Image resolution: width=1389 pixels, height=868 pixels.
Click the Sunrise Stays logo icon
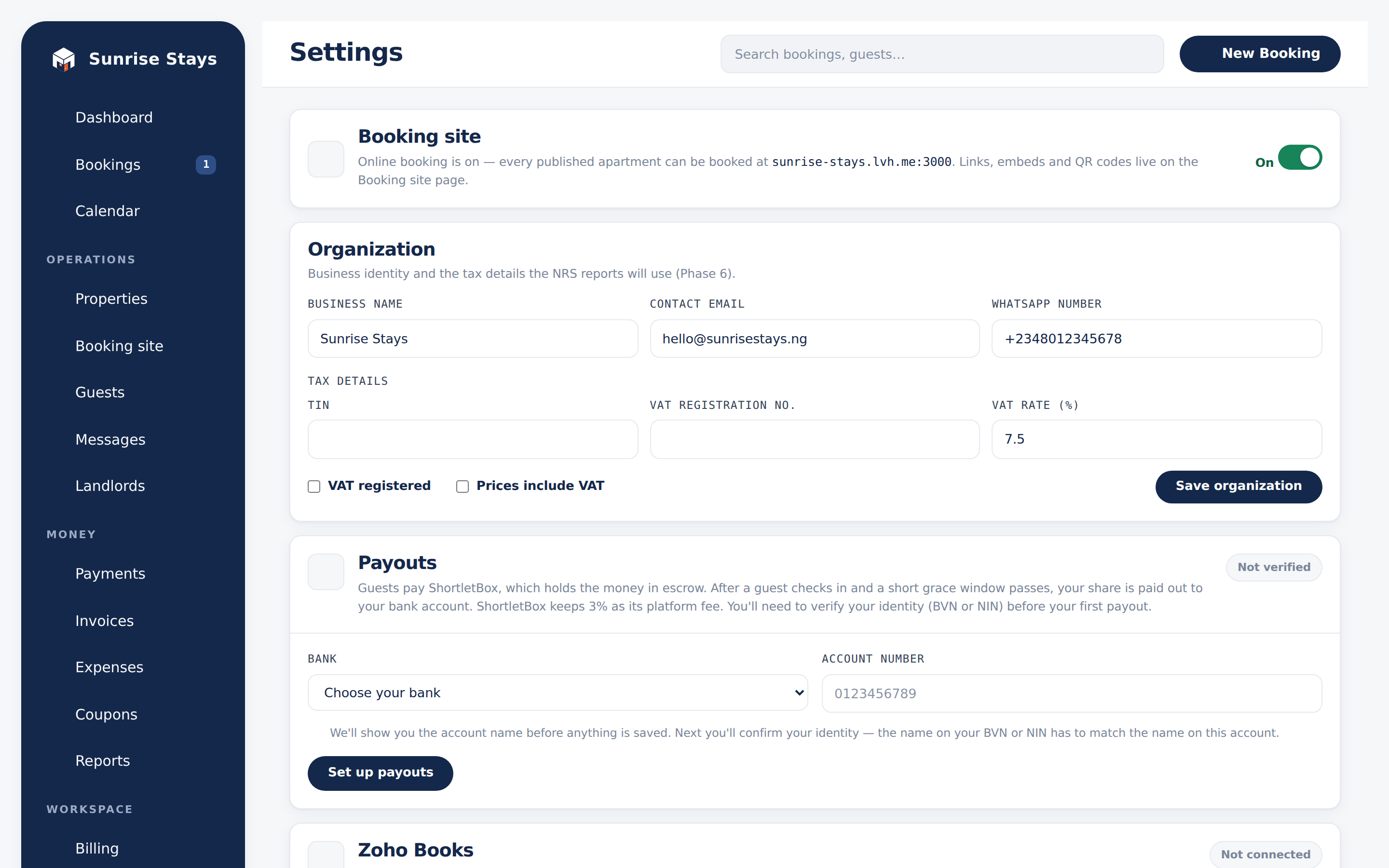(x=64, y=59)
